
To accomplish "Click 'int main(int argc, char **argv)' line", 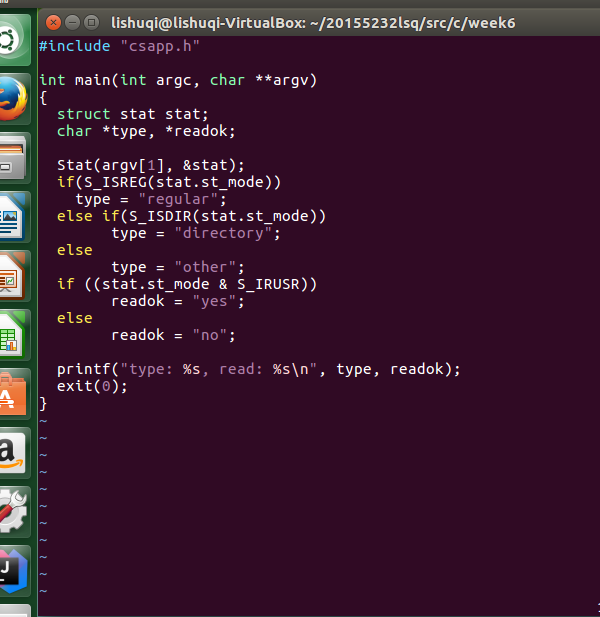I will [178, 80].
